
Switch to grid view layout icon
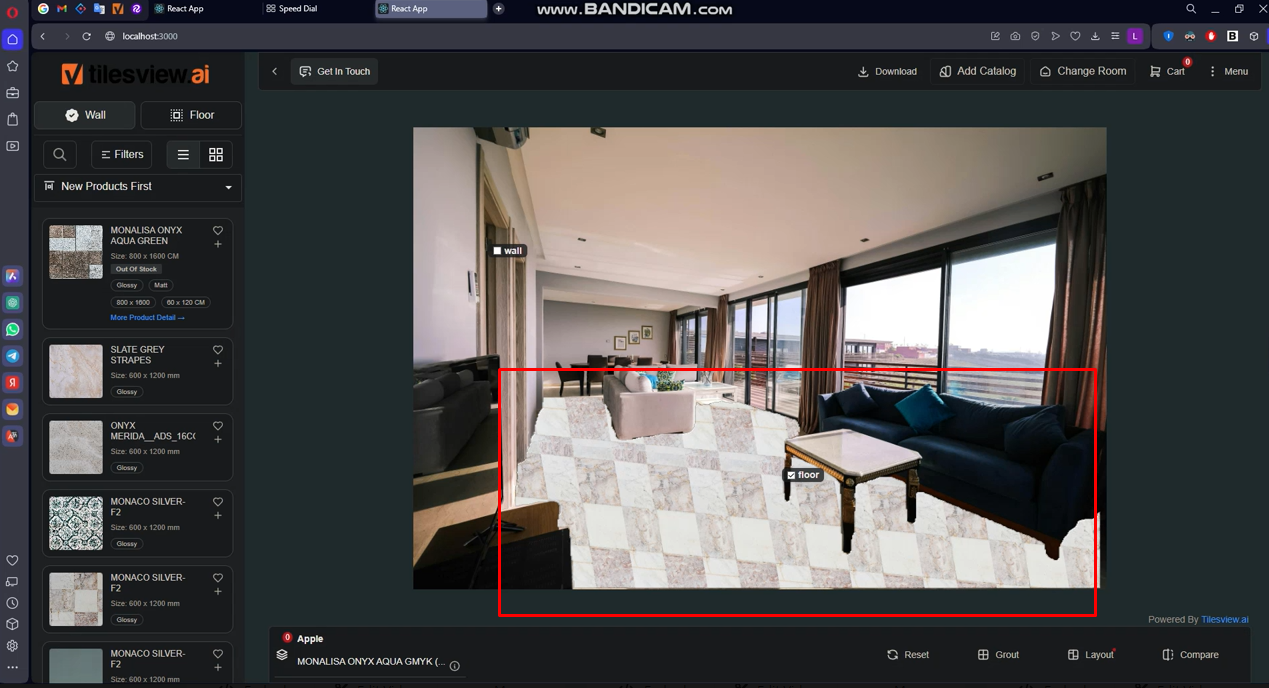pos(216,155)
